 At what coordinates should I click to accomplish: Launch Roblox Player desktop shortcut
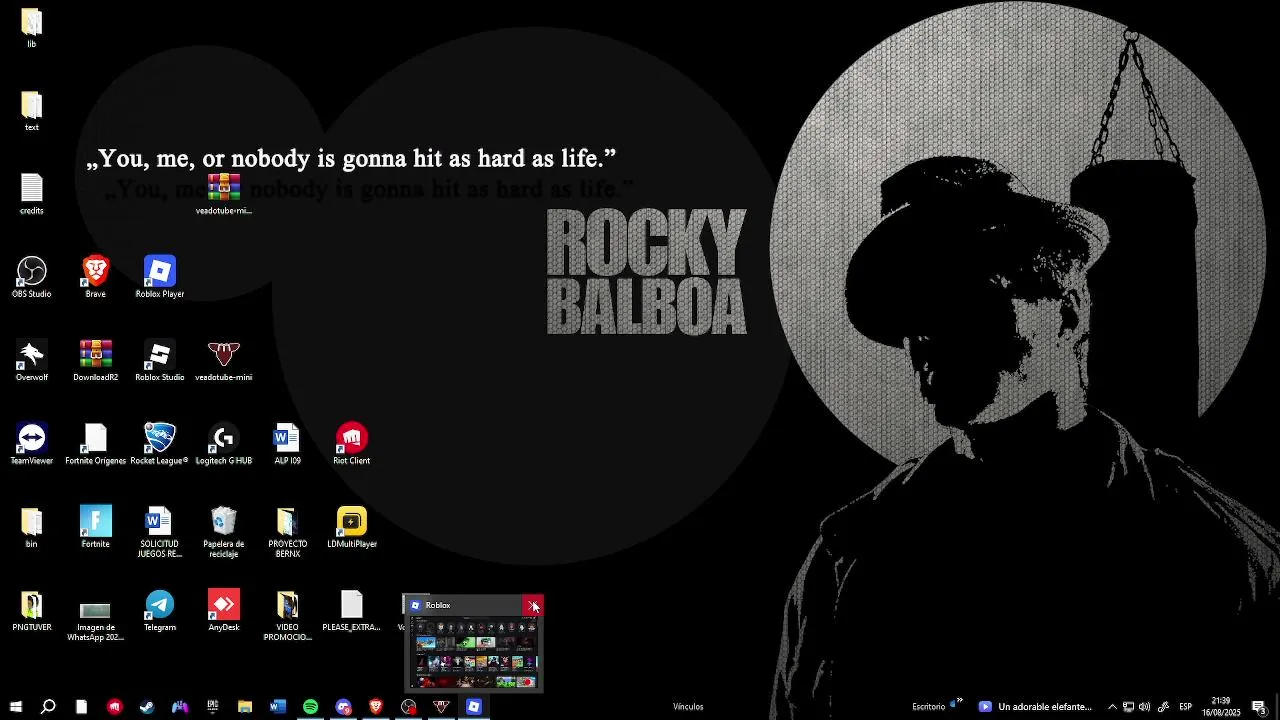click(x=159, y=277)
